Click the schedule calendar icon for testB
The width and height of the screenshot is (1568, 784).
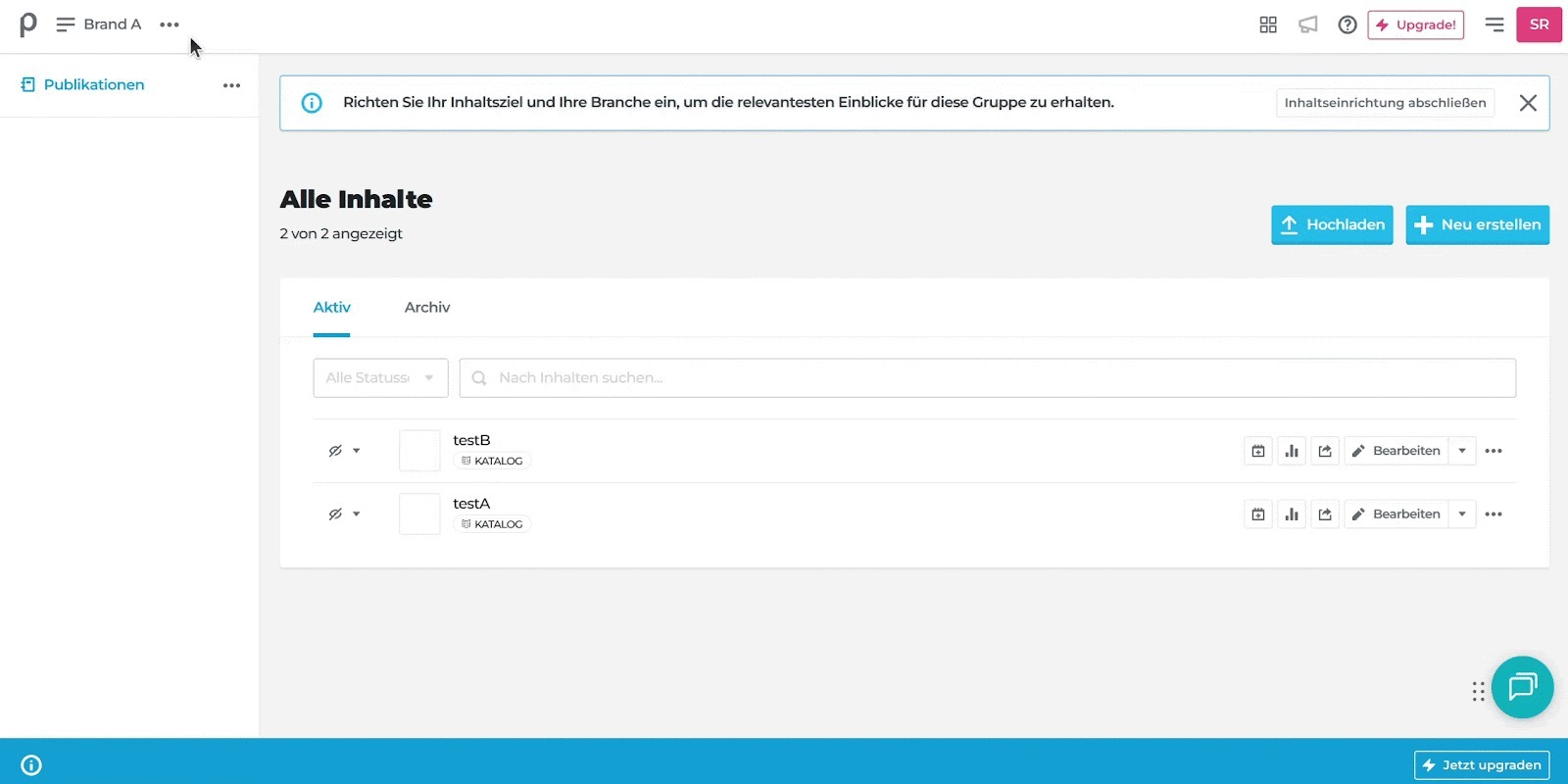coord(1258,451)
